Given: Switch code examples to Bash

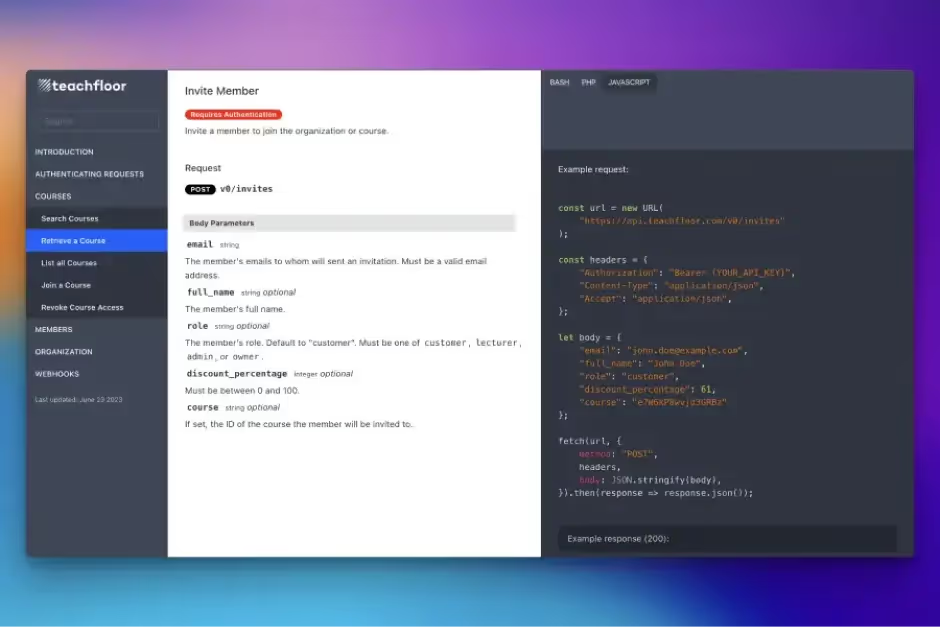Looking at the screenshot, I should point(559,83).
